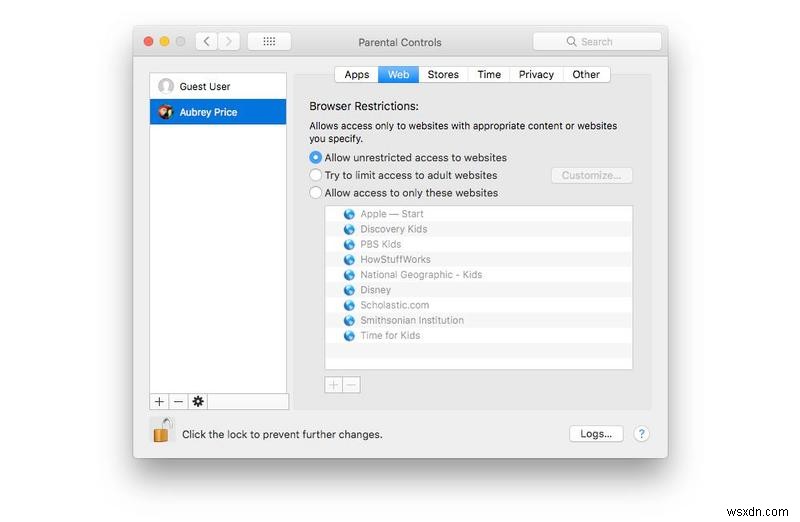Add a user with the sidebar plus button
The image size is (800, 522).
click(x=159, y=402)
